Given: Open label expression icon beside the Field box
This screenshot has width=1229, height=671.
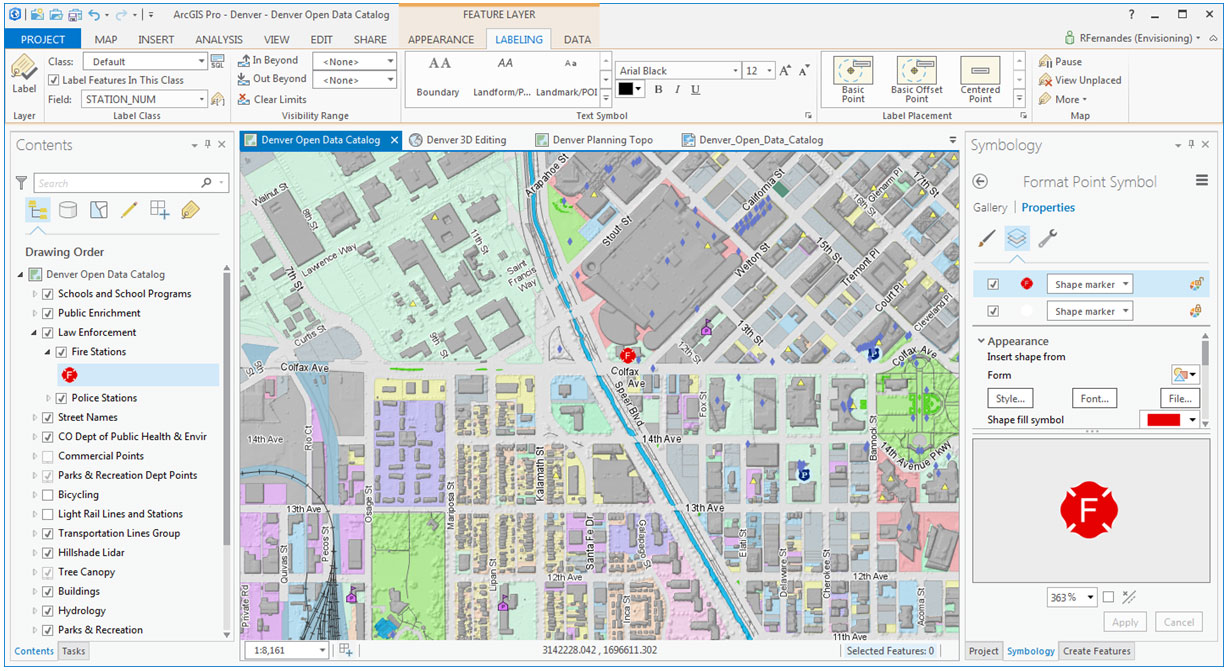Looking at the screenshot, I should (x=218, y=99).
